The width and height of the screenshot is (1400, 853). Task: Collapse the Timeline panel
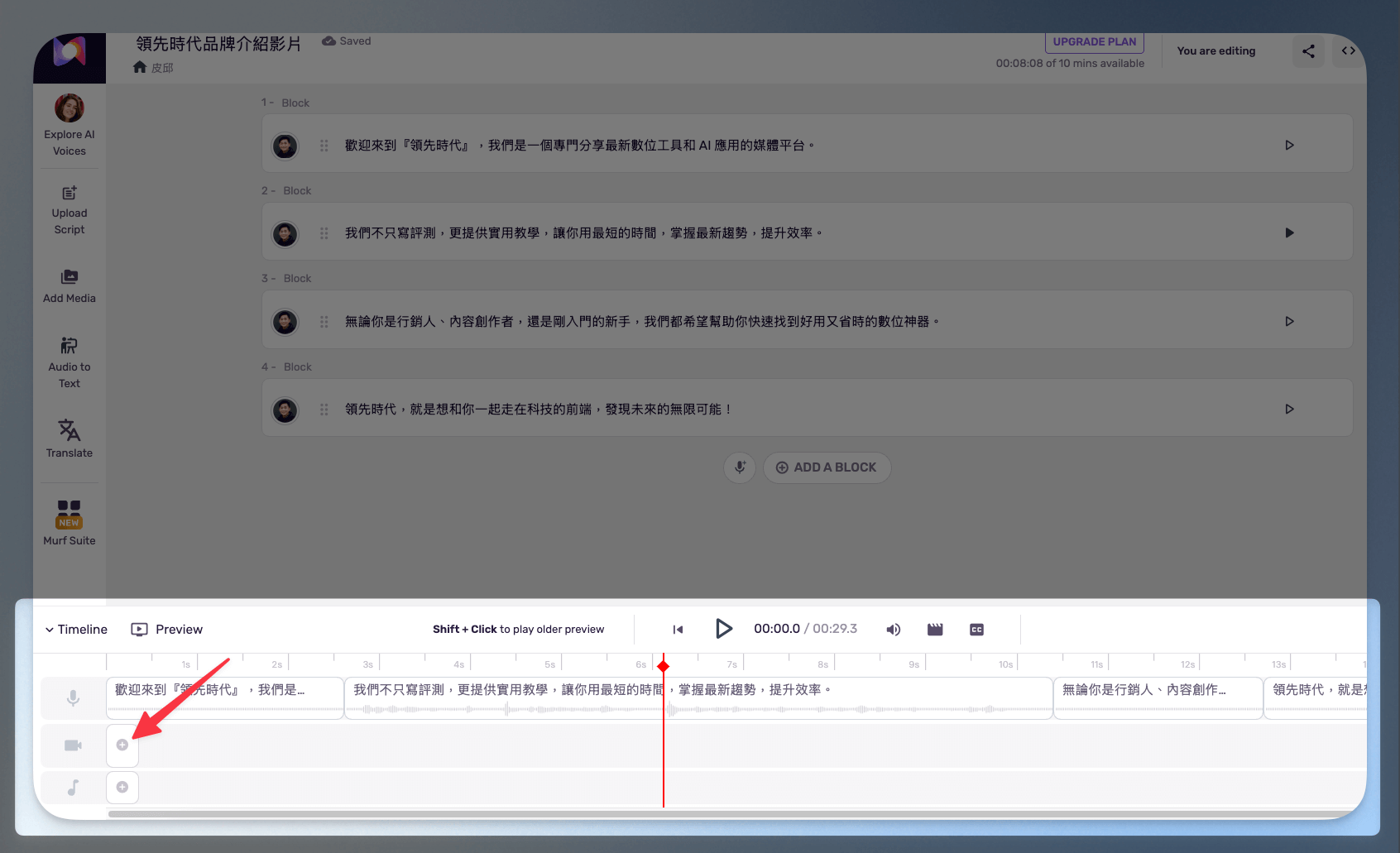click(76, 630)
